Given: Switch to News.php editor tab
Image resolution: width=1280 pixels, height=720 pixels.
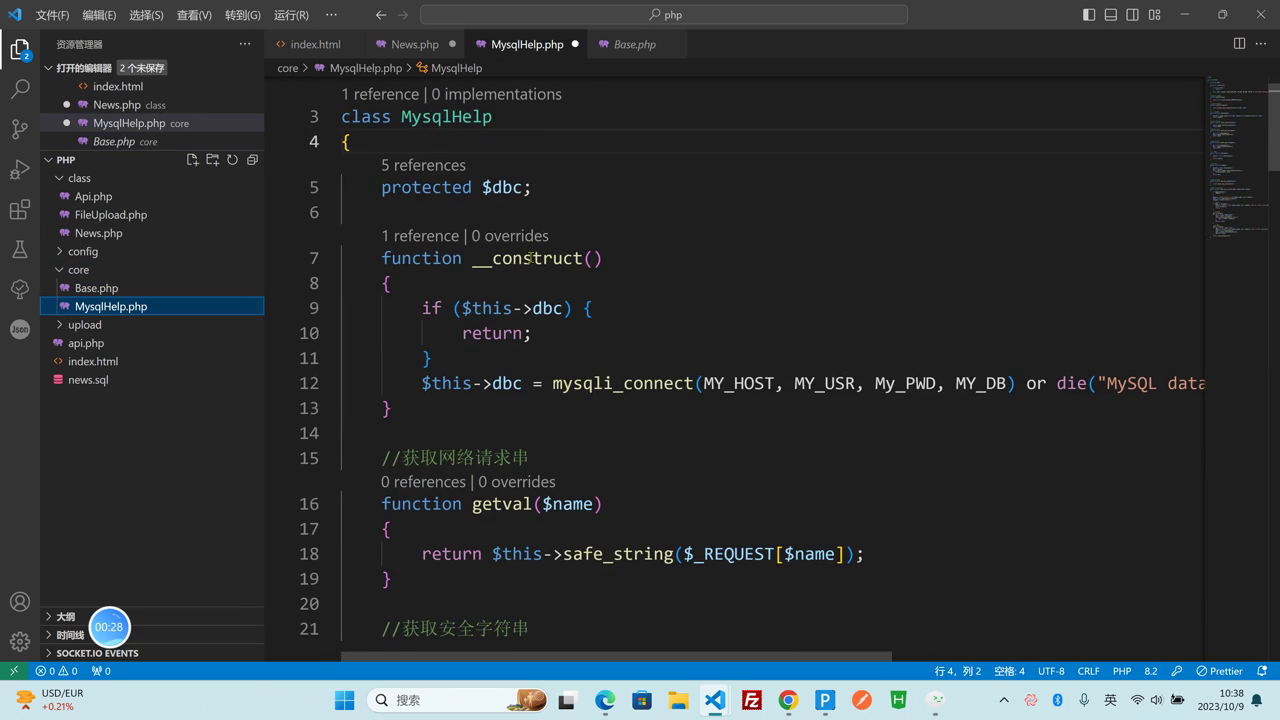Looking at the screenshot, I should pyautogui.click(x=415, y=44).
